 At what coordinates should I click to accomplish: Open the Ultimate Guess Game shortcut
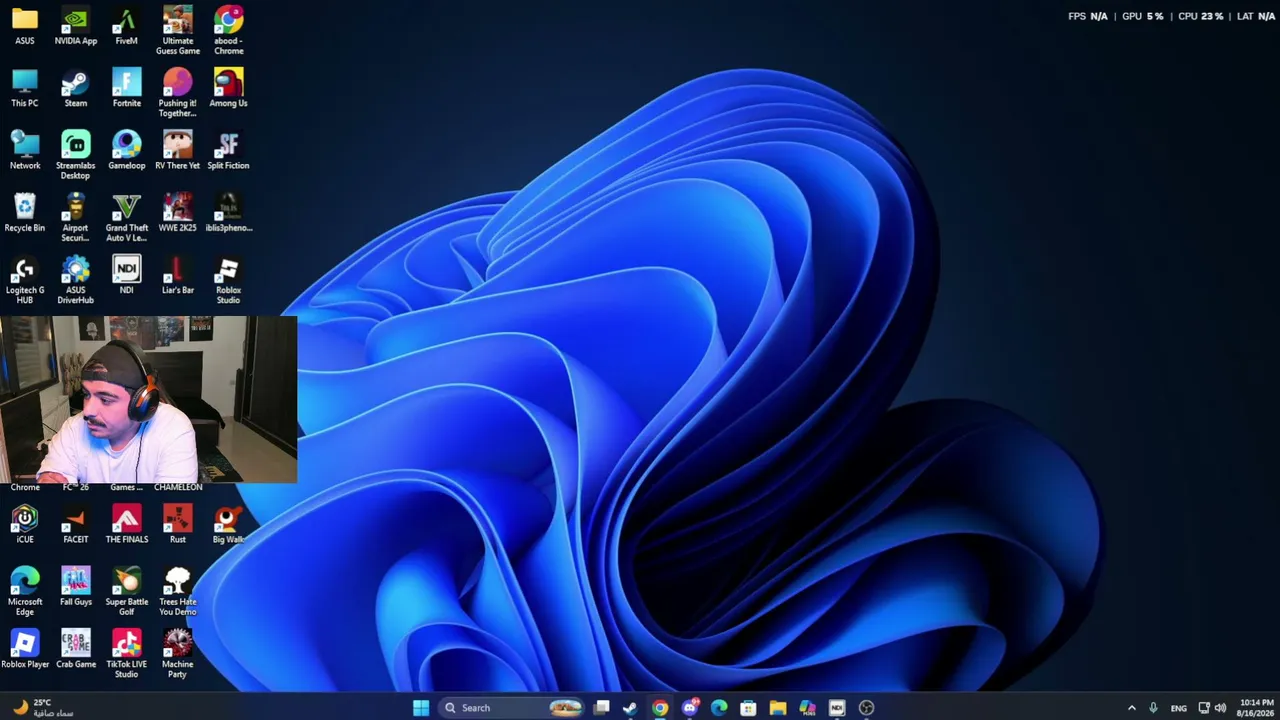pyautogui.click(x=178, y=31)
